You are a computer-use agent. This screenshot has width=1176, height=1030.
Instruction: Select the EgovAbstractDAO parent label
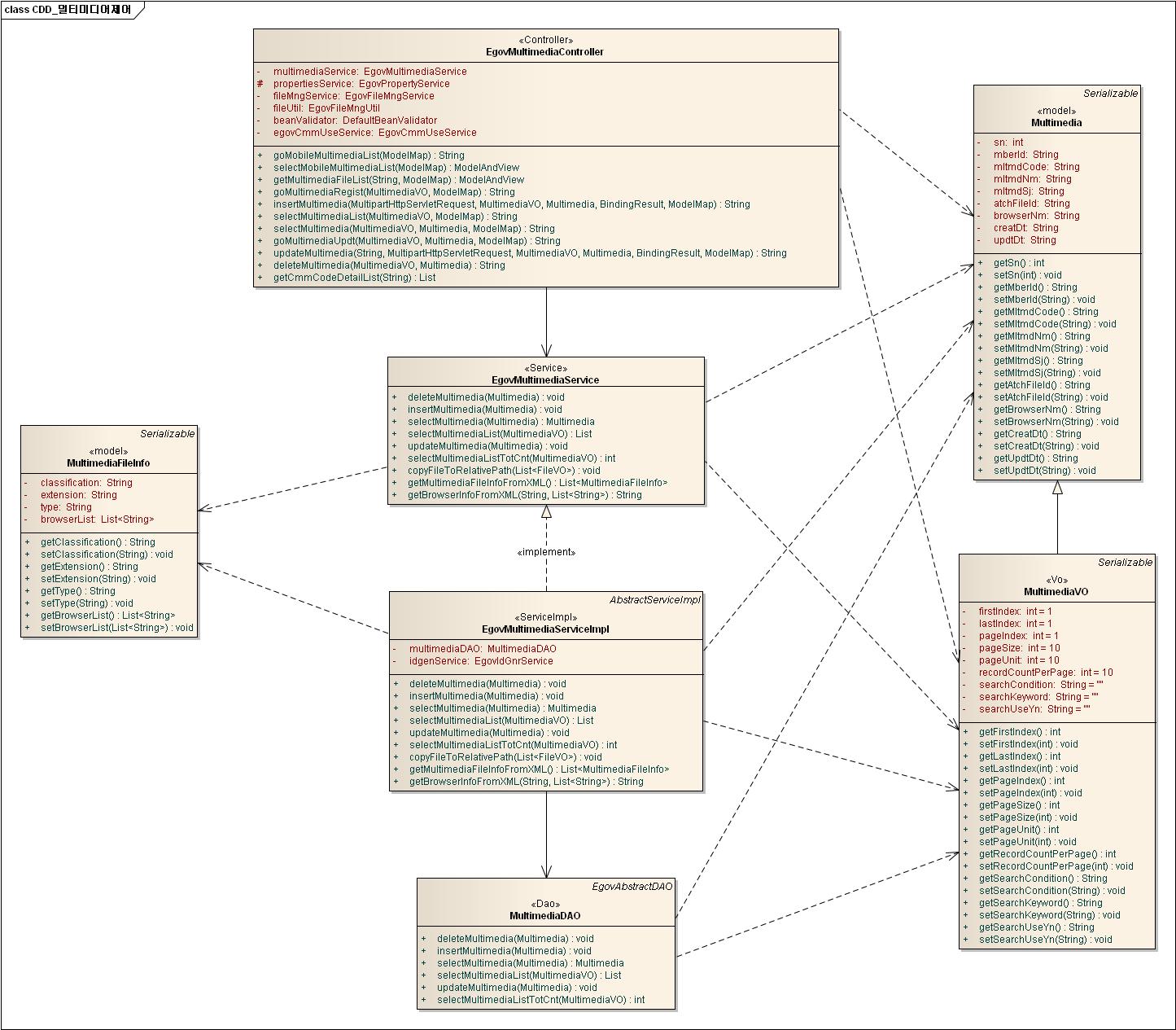[x=632, y=886]
